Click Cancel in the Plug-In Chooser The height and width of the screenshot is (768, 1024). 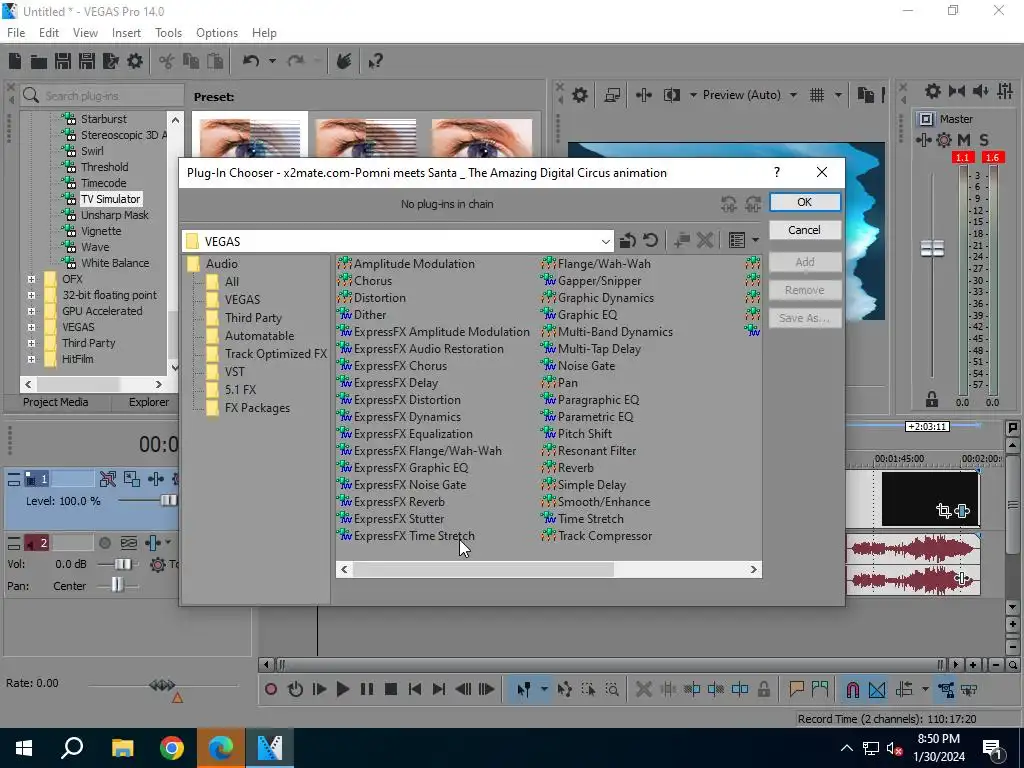[805, 230]
